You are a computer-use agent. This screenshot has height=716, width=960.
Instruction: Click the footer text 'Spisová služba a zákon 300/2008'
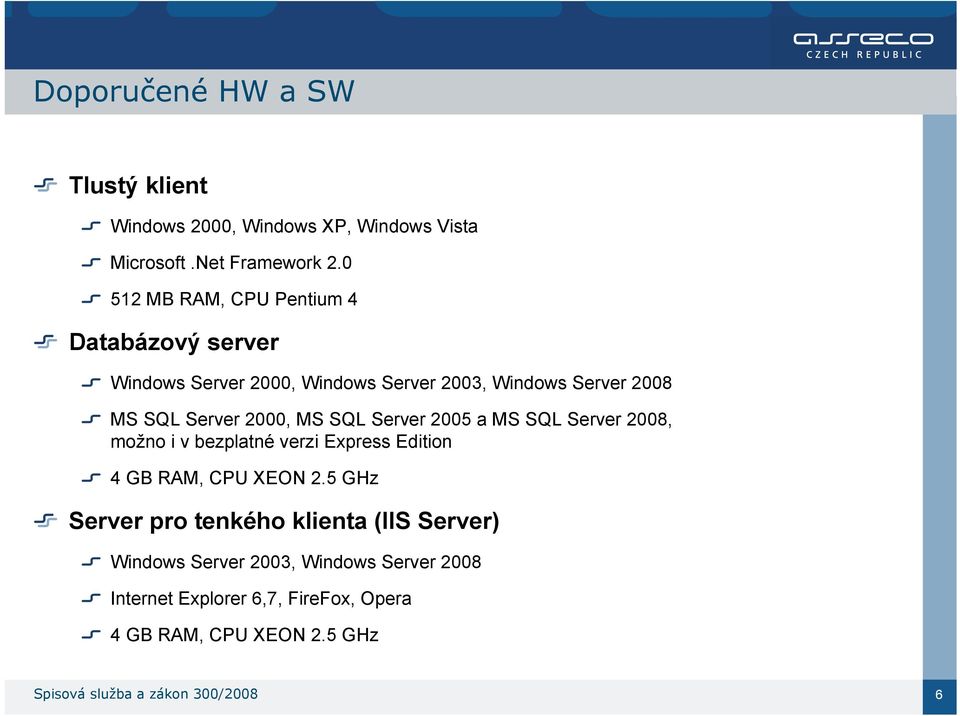click(146, 694)
